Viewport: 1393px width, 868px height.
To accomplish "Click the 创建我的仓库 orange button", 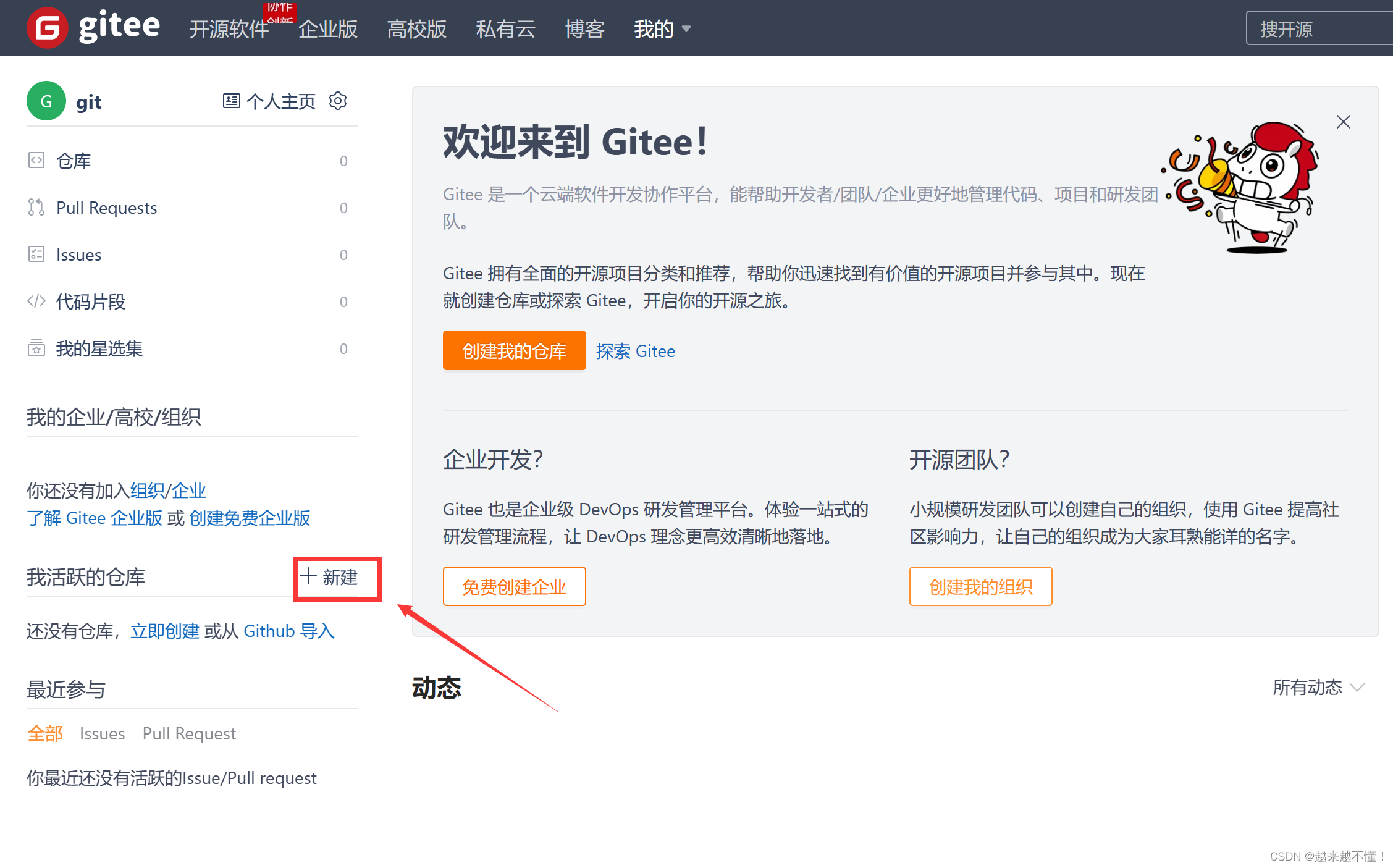I will coord(515,351).
